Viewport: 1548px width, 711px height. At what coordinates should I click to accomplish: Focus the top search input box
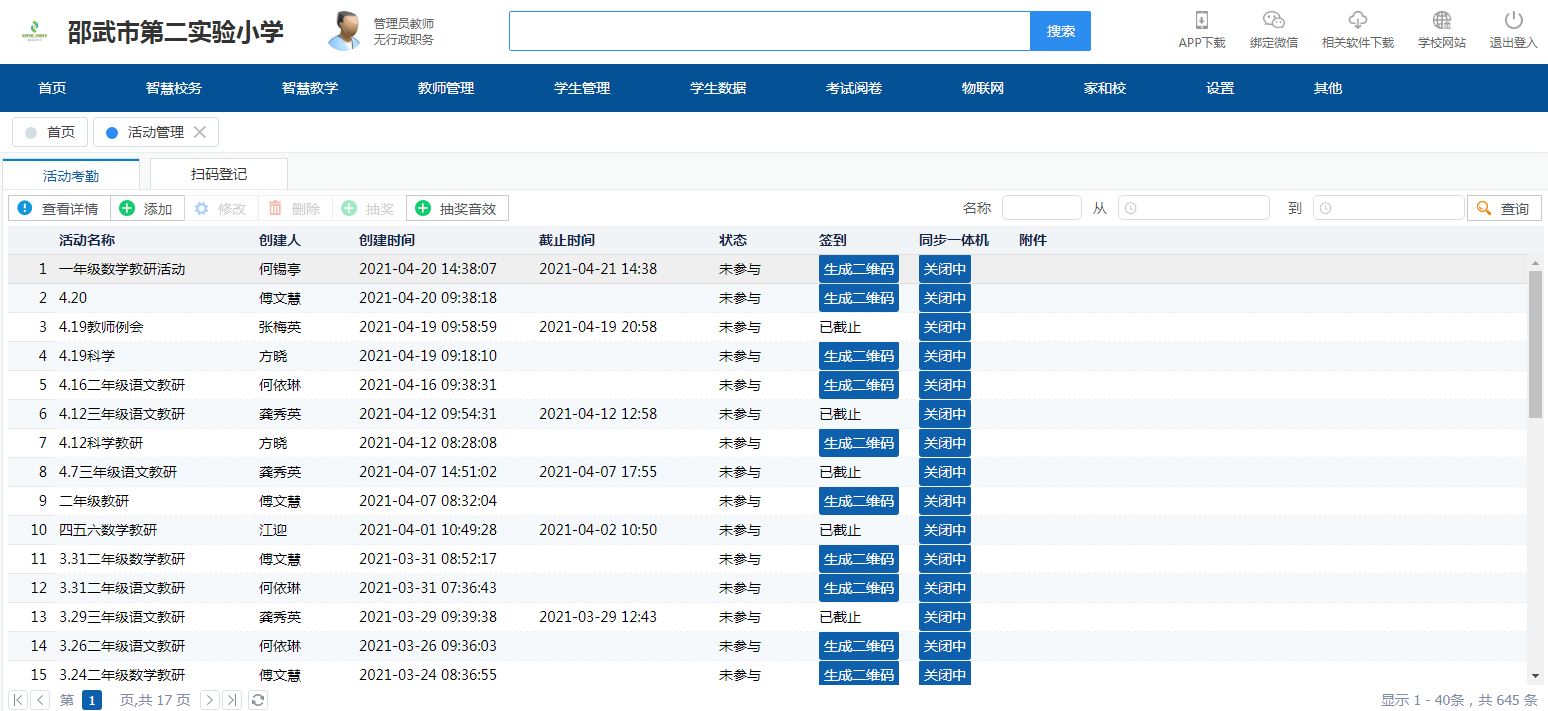[770, 31]
